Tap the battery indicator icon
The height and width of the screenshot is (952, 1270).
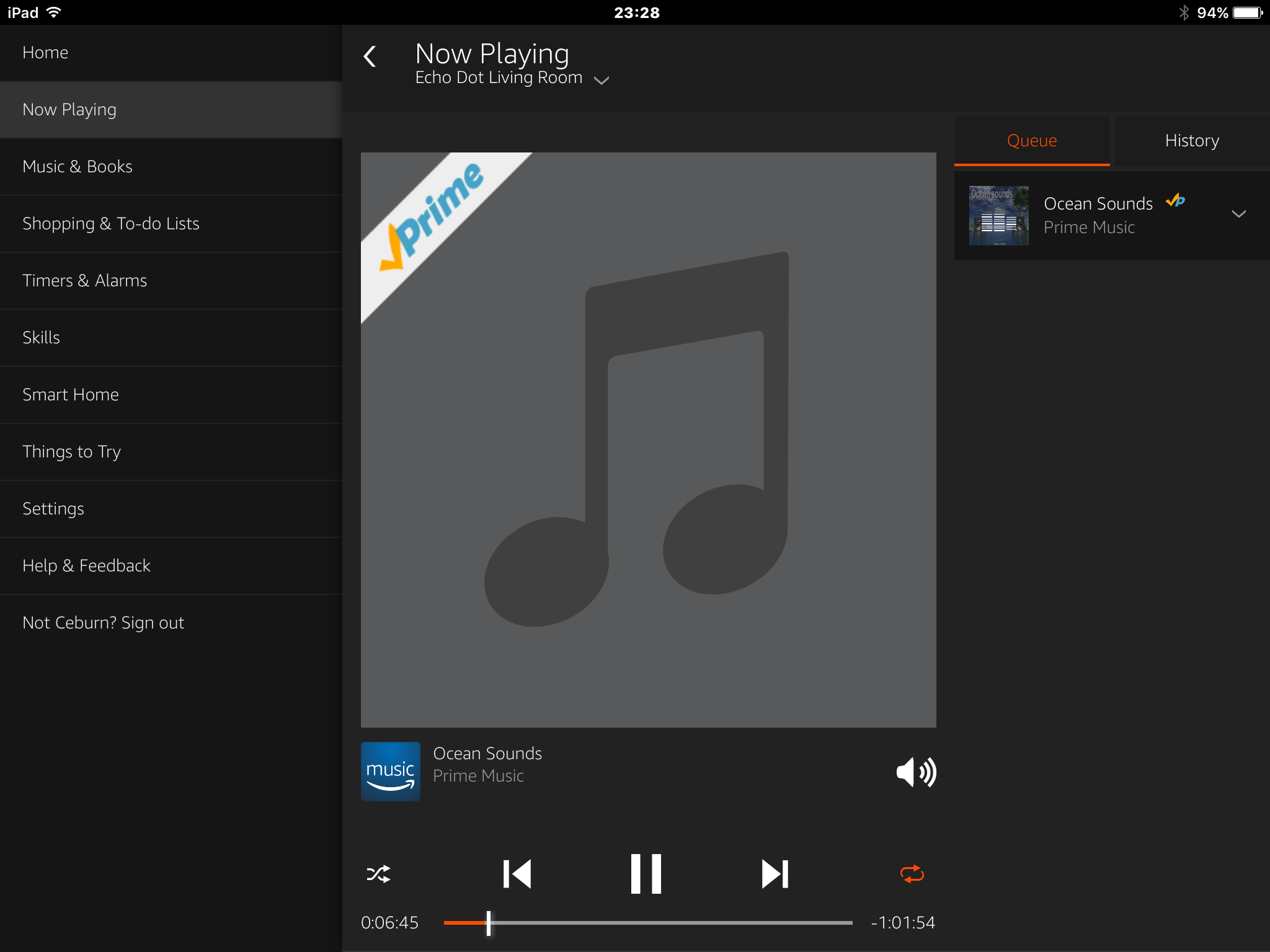point(1248,12)
